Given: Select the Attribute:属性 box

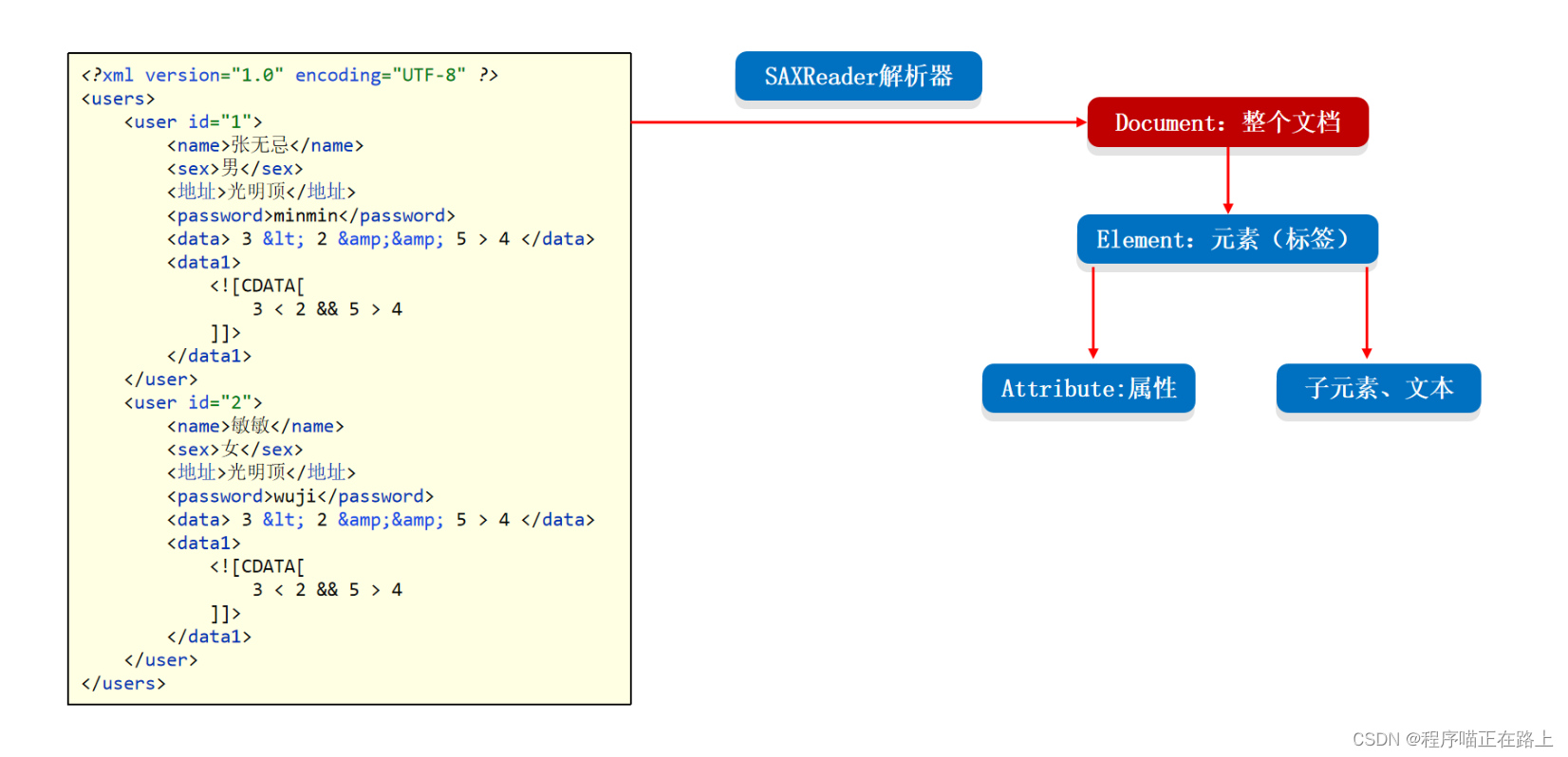Looking at the screenshot, I should [x=1089, y=388].
